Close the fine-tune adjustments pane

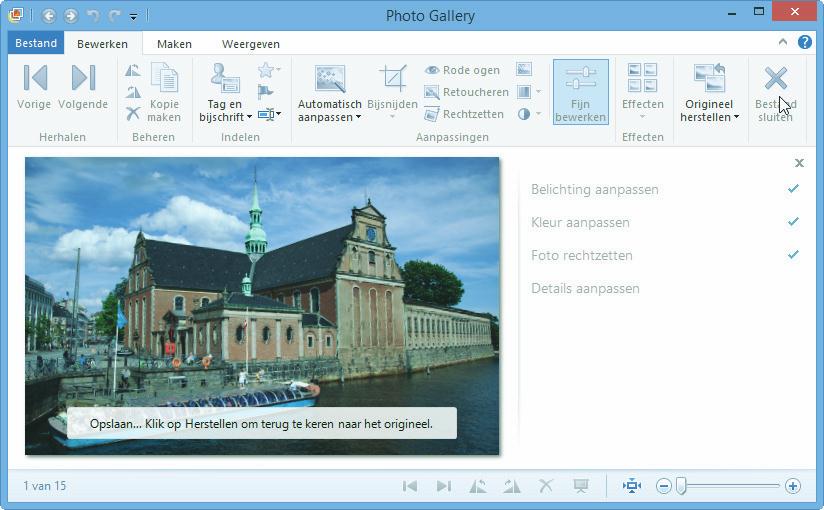799,163
